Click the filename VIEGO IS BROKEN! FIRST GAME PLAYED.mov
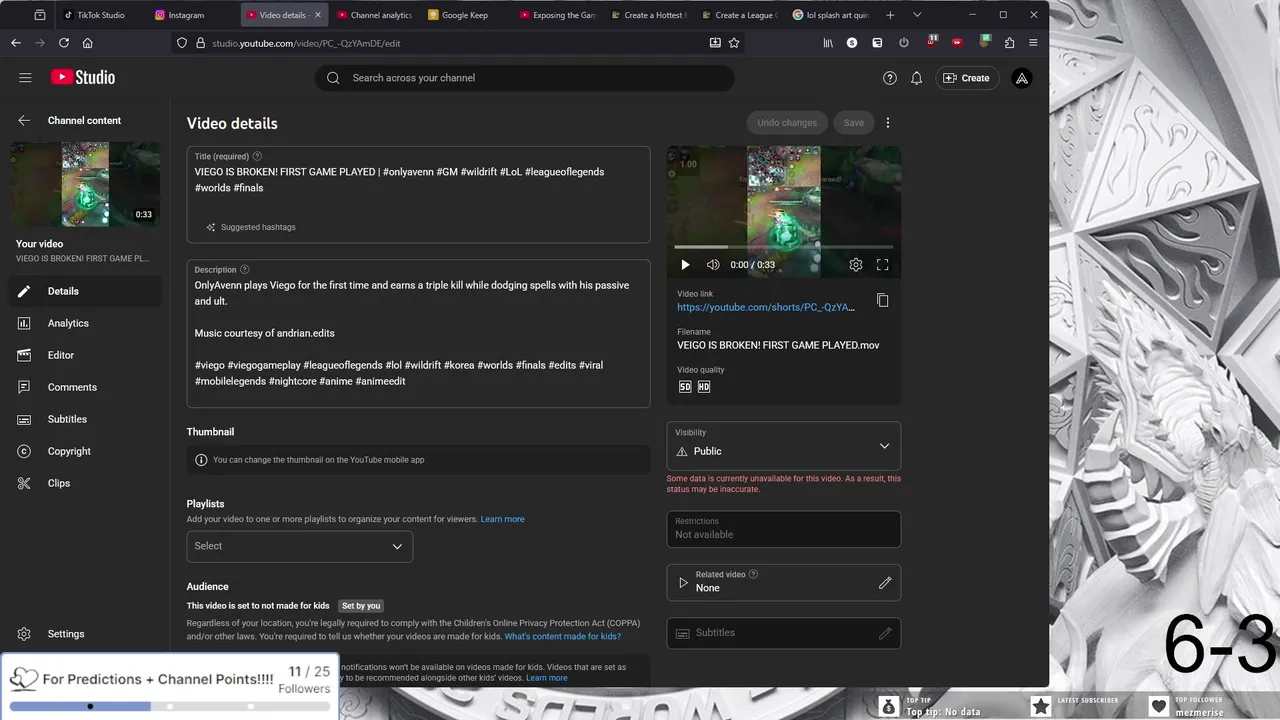 [x=778, y=345]
